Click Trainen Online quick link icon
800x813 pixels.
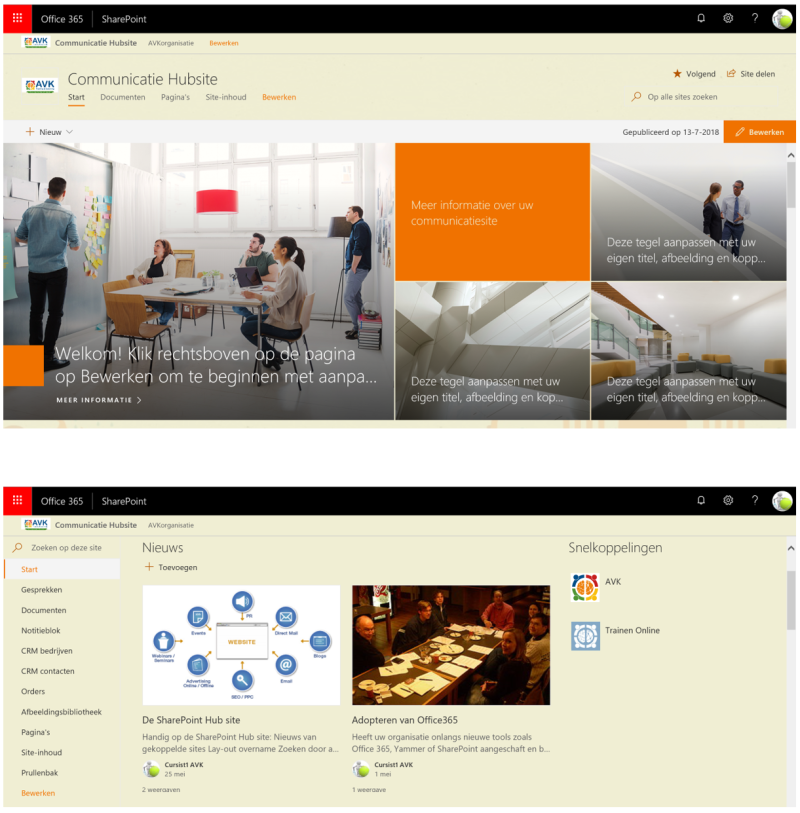[585, 636]
